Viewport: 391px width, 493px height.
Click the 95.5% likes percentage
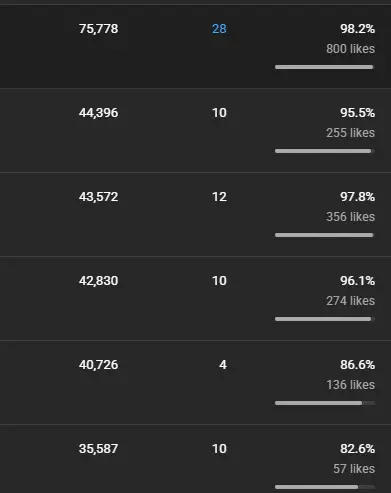[357, 113]
